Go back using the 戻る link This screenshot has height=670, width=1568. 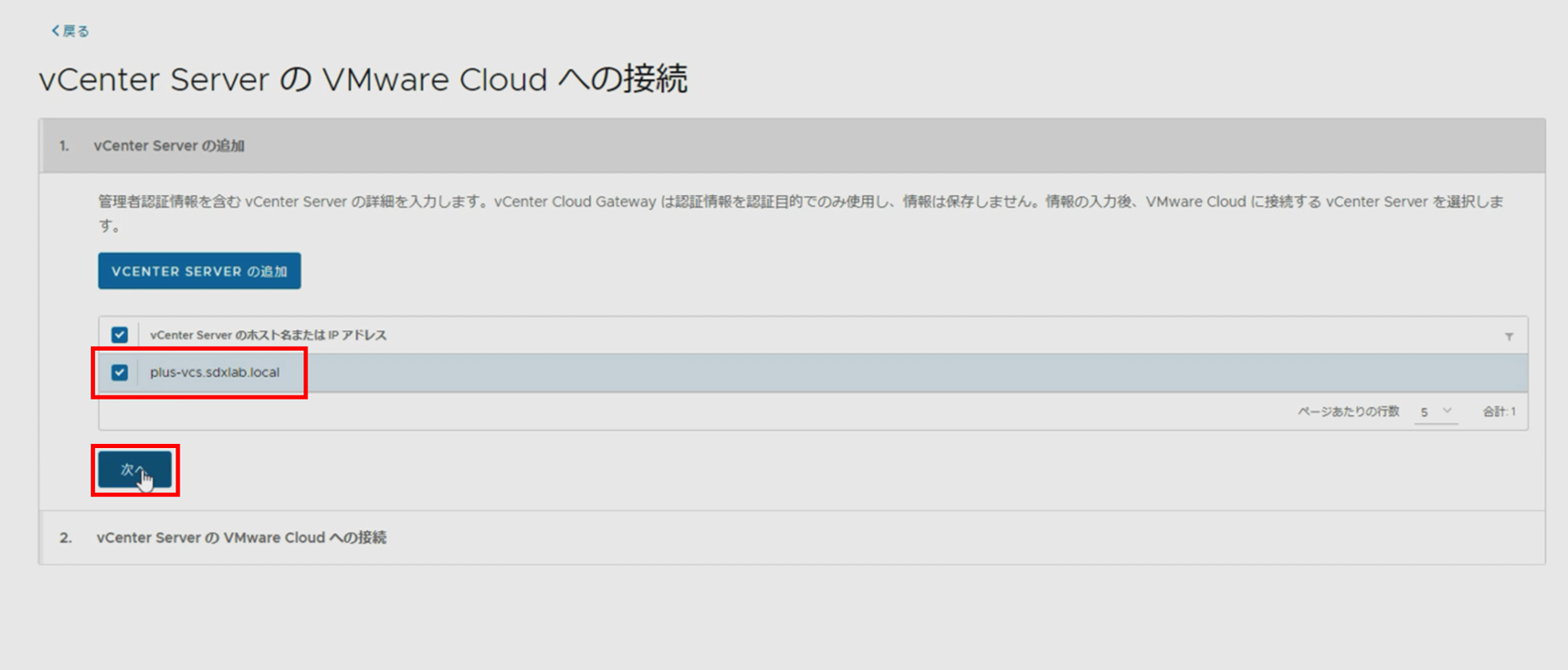click(70, 31)
